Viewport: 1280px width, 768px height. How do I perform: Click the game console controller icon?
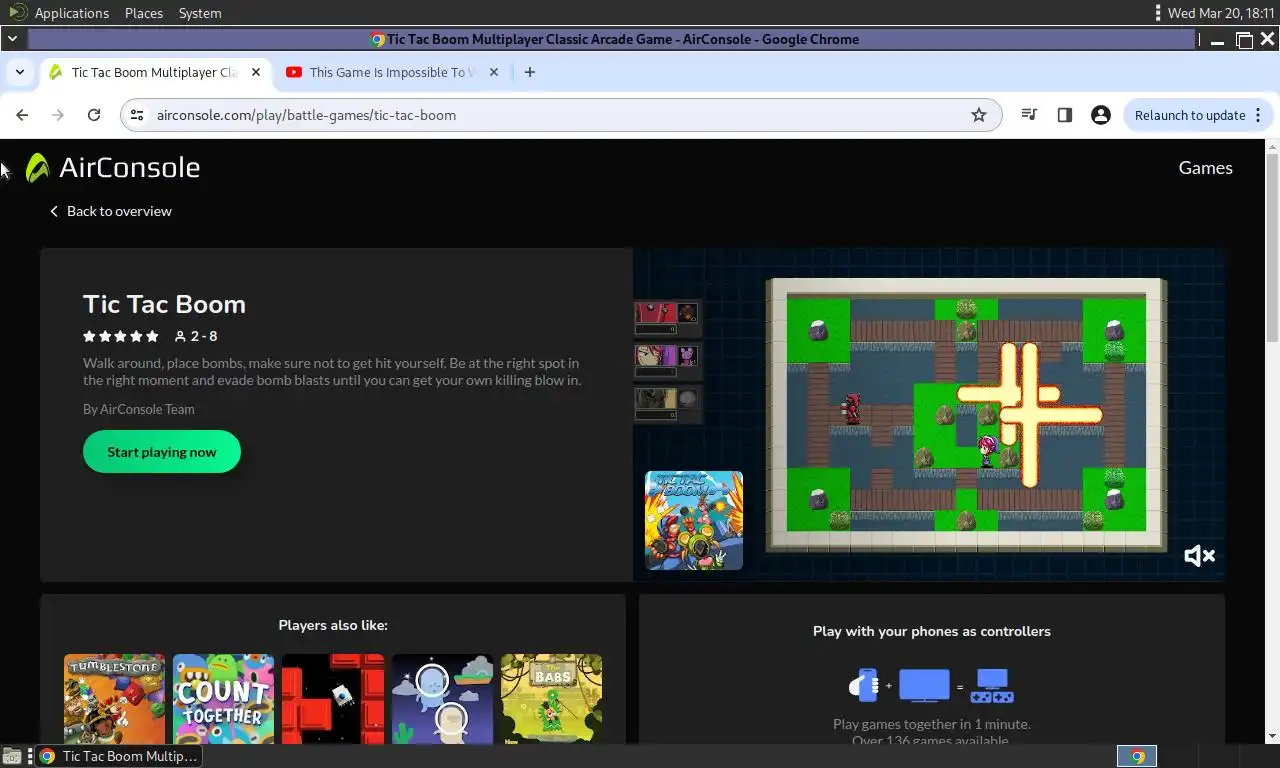(x=994, y=686)
